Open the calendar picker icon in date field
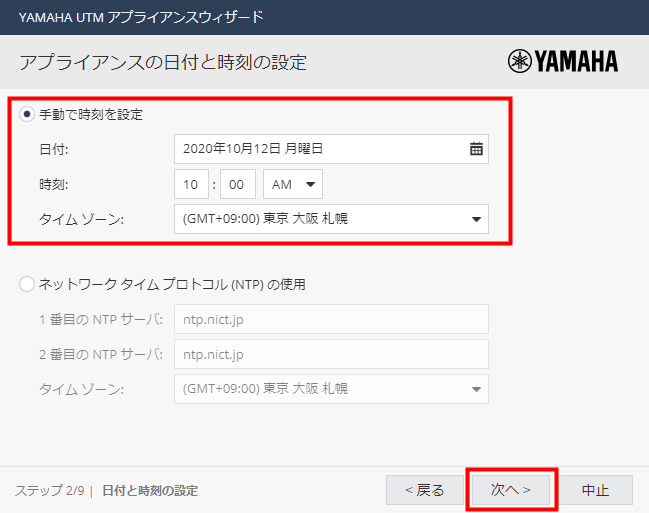The width and height of the screenshot is (649, 513). click(x=476, y=149)
